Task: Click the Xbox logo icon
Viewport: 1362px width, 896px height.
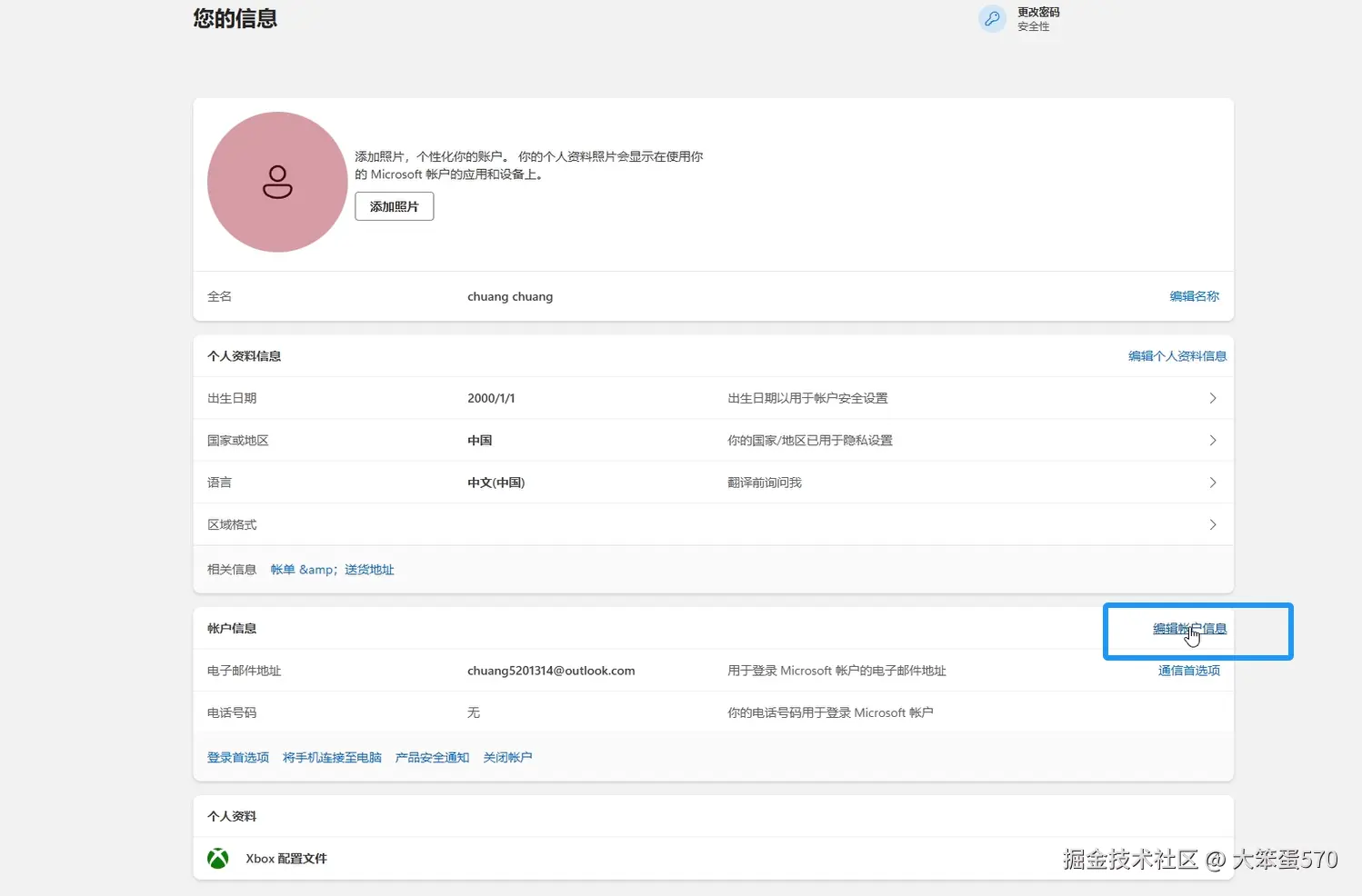Action: pyautogui.click(x=218, y=859)
